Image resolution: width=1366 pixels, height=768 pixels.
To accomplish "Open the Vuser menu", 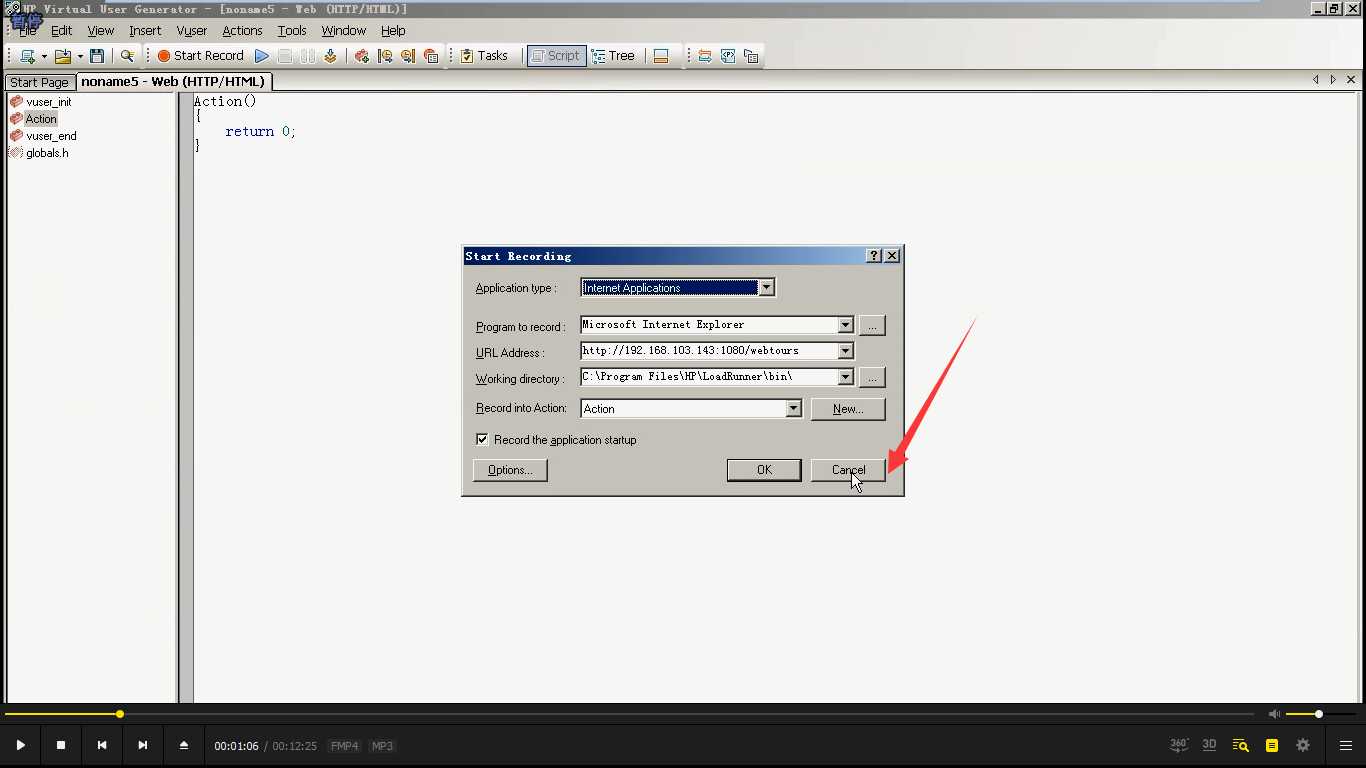I will coord(192,31).
